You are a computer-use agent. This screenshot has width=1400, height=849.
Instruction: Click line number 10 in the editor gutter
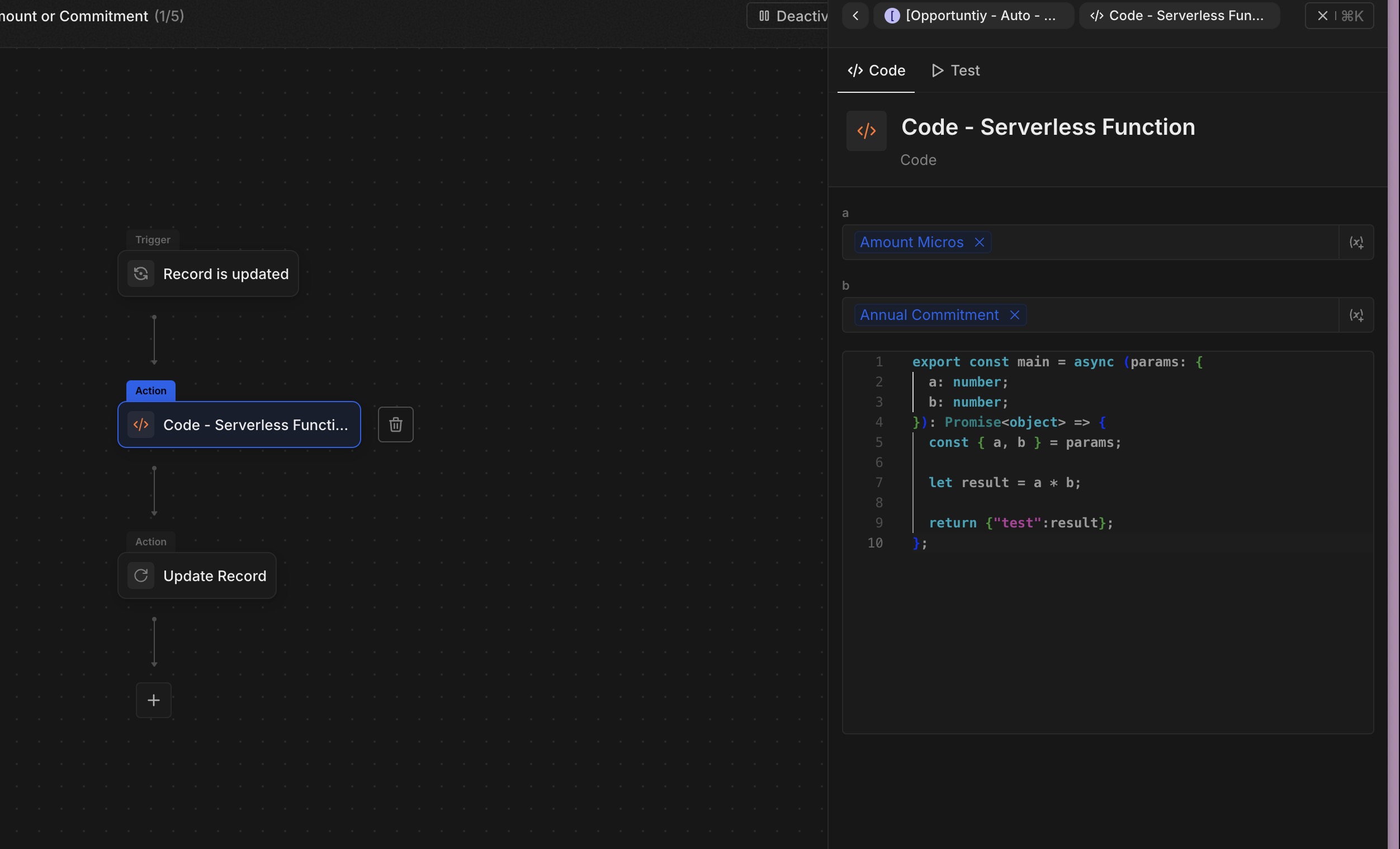tap(875, 543)
